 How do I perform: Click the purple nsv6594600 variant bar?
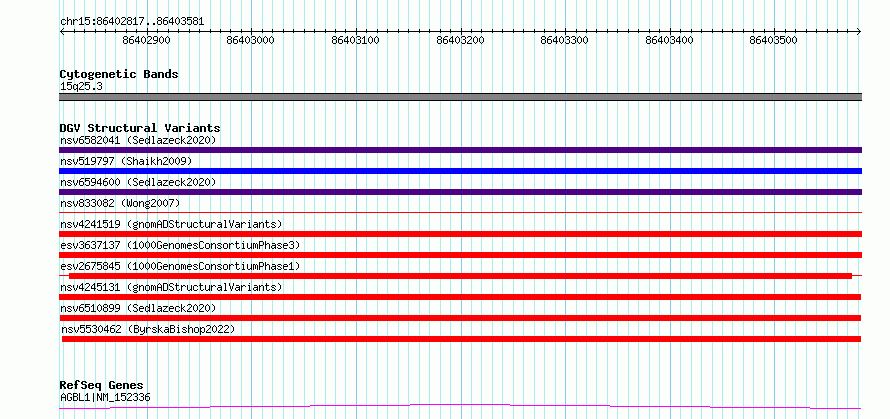point(460,192)
